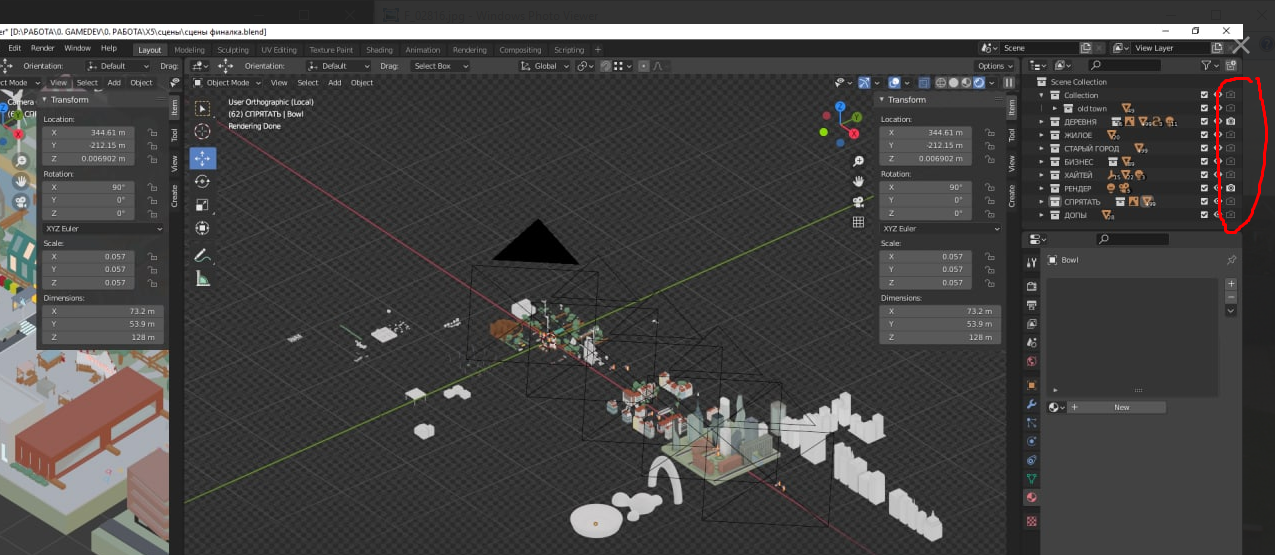The width and height of the screenshot is (1275, 555).
Task: Activate the highlighted Move tool
Action: coord(202,158)
